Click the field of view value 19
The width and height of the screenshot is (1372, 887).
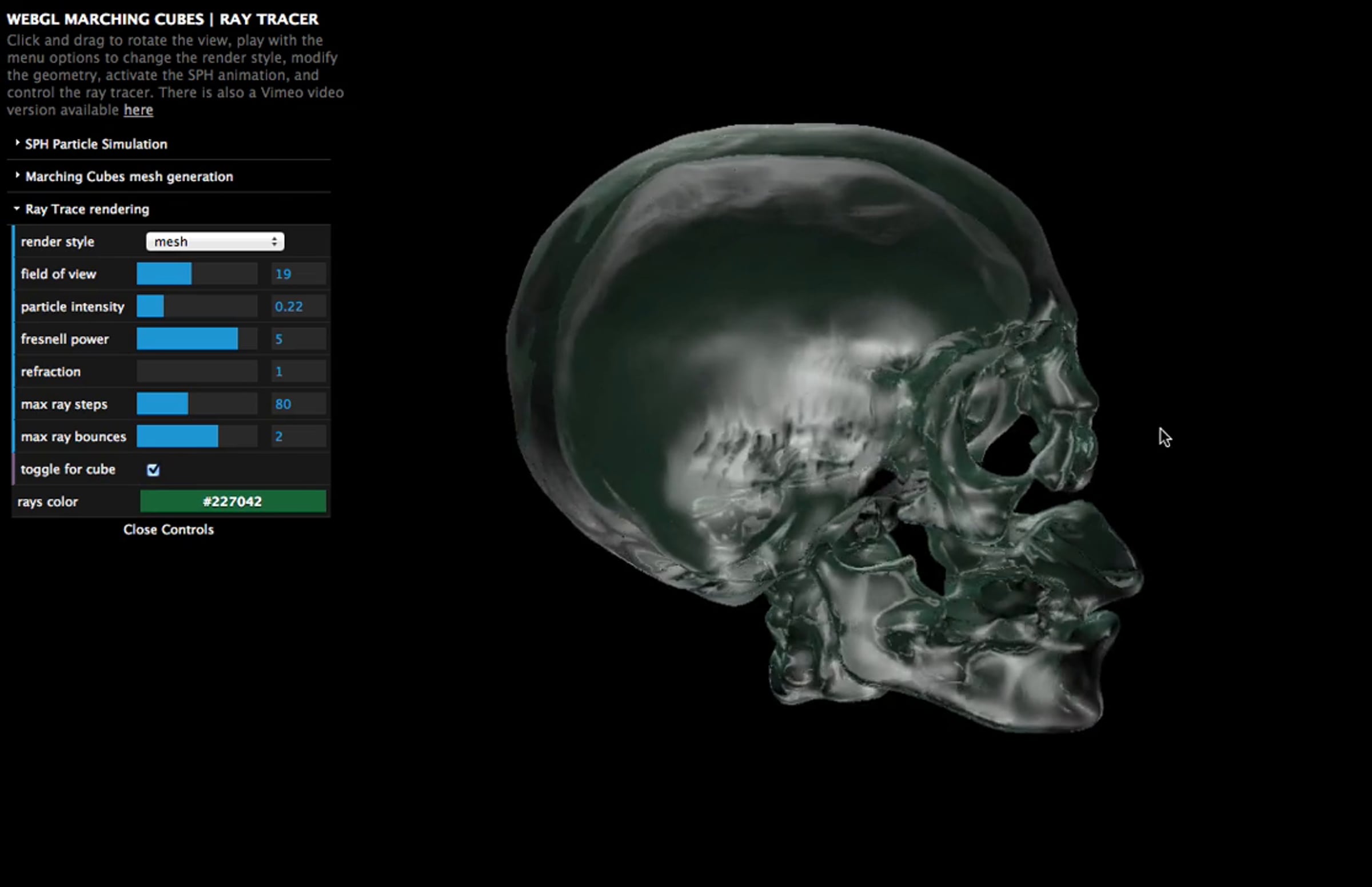(x=298, y=273)
